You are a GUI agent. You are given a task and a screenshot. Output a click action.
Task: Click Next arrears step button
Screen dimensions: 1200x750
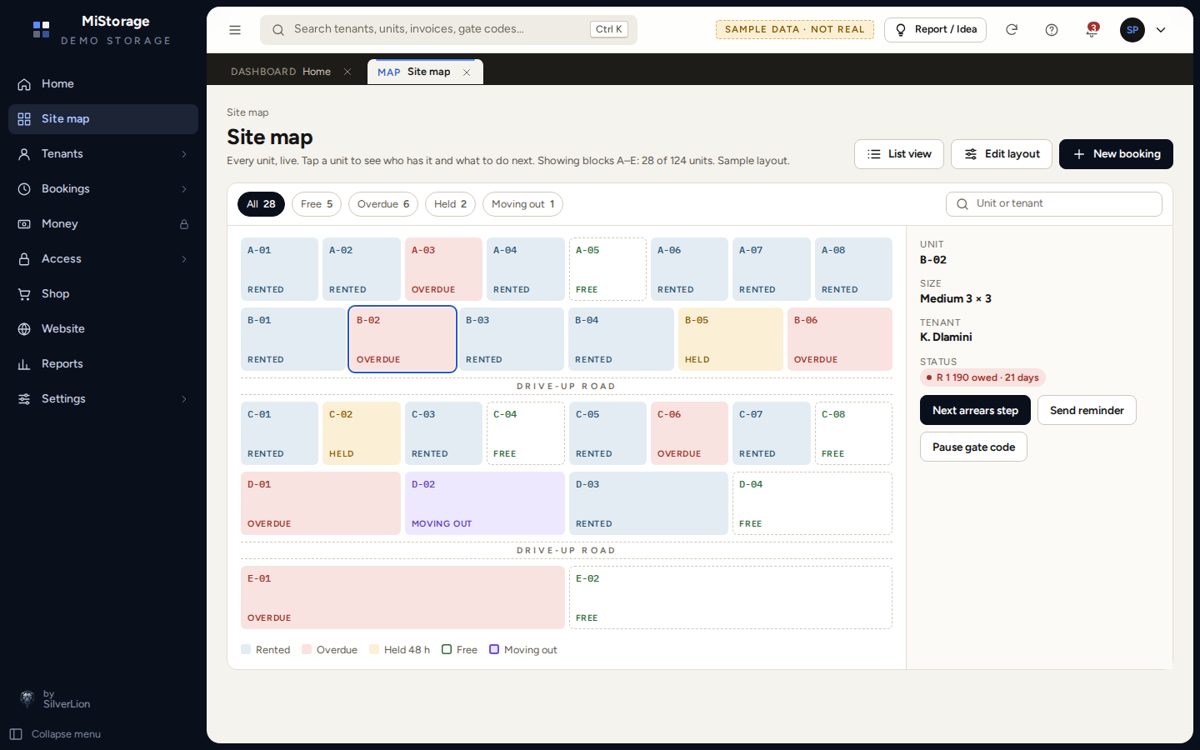click(x=975, y=410)
